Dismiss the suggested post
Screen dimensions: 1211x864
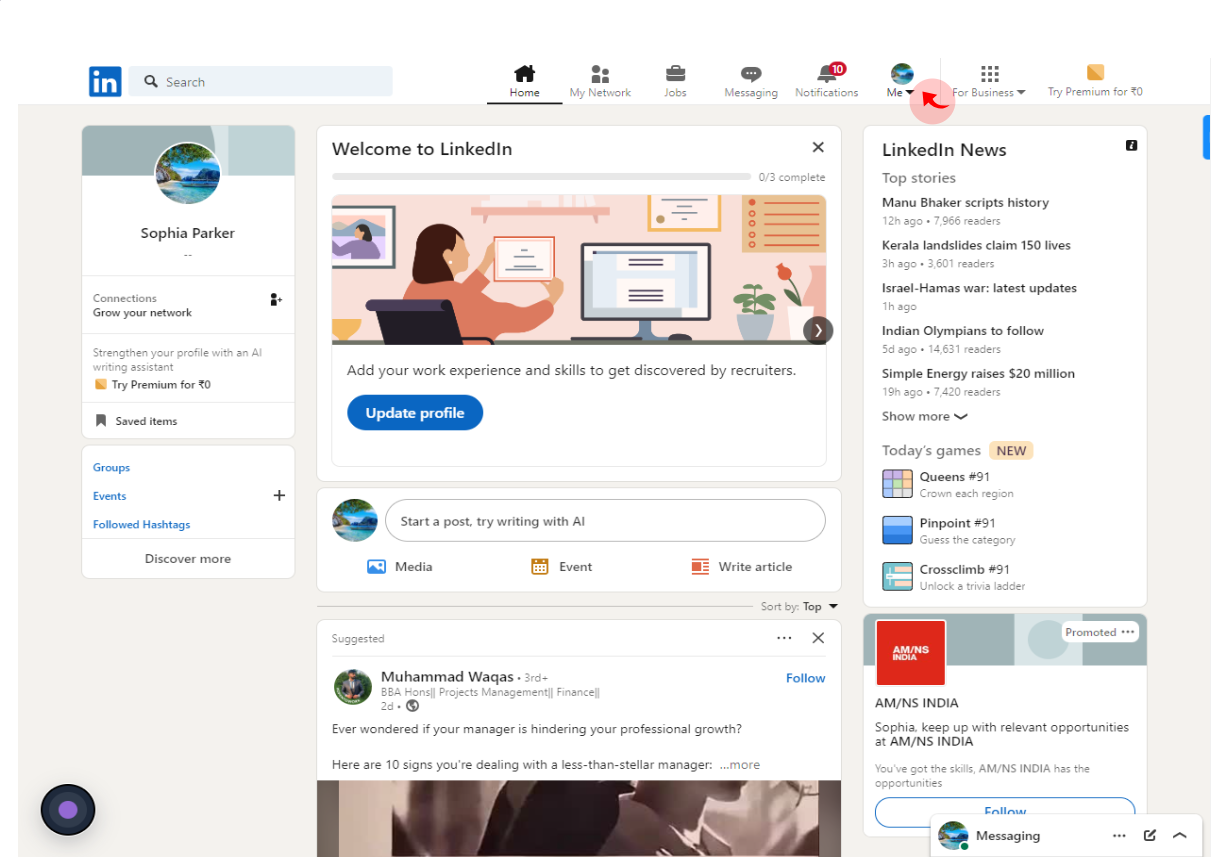tap(818, 638)
